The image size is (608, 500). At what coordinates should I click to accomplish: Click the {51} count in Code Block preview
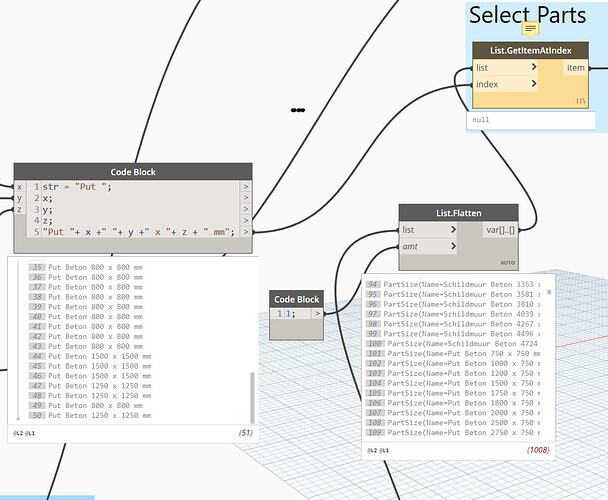coord(246,433)
